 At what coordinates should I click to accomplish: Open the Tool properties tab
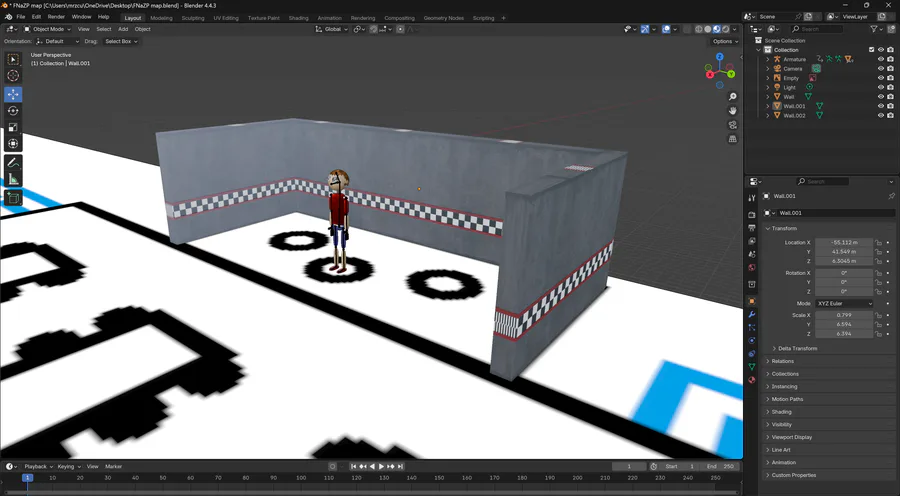(752, 198)
